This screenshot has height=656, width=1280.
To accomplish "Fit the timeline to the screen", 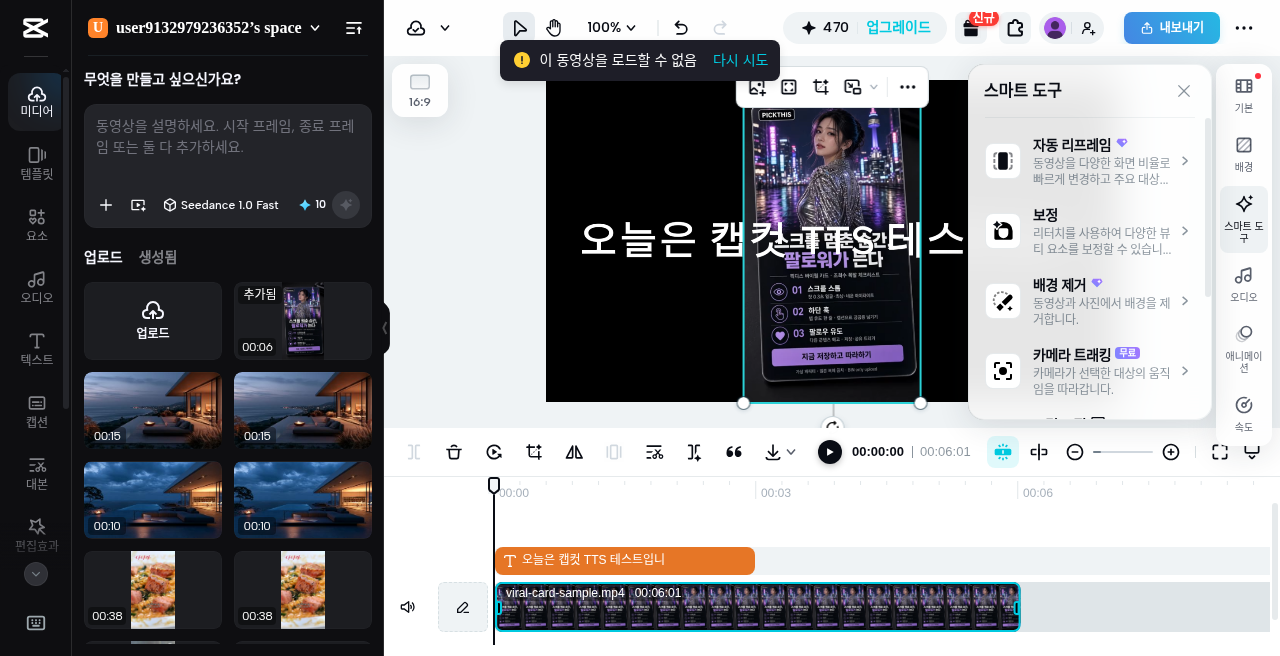I will coord(1220,452).
